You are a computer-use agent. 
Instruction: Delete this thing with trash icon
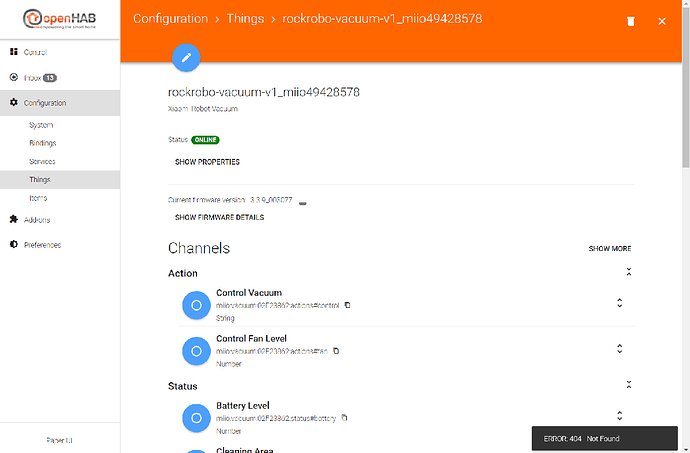click(631, 21)
